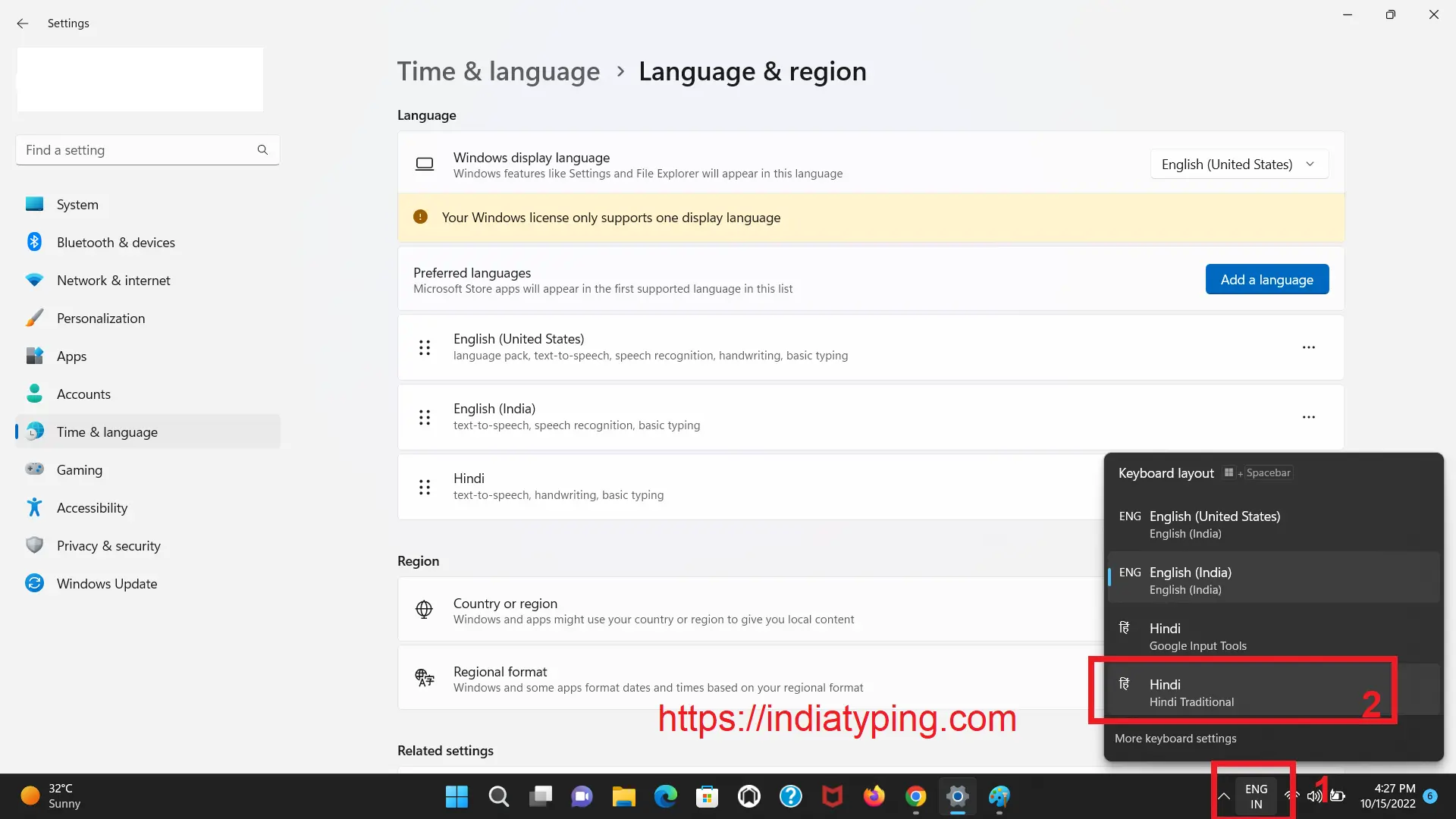Open Windows display language dropdown
This screenshot has width=1456, height=819.
(1238, 164)
